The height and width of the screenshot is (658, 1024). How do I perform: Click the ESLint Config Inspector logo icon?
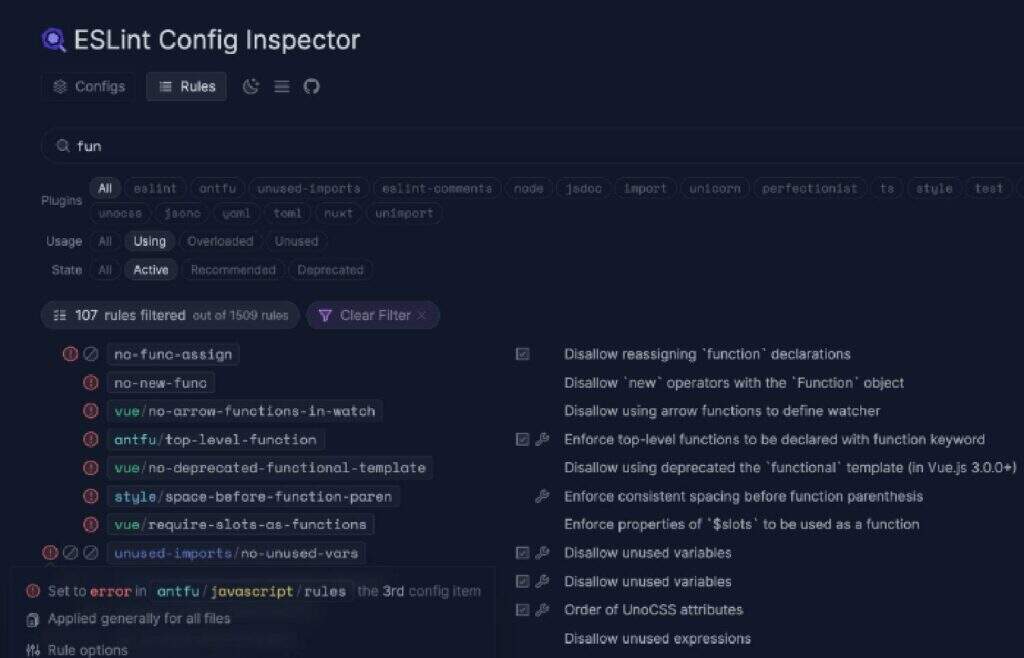click(53, 40)
